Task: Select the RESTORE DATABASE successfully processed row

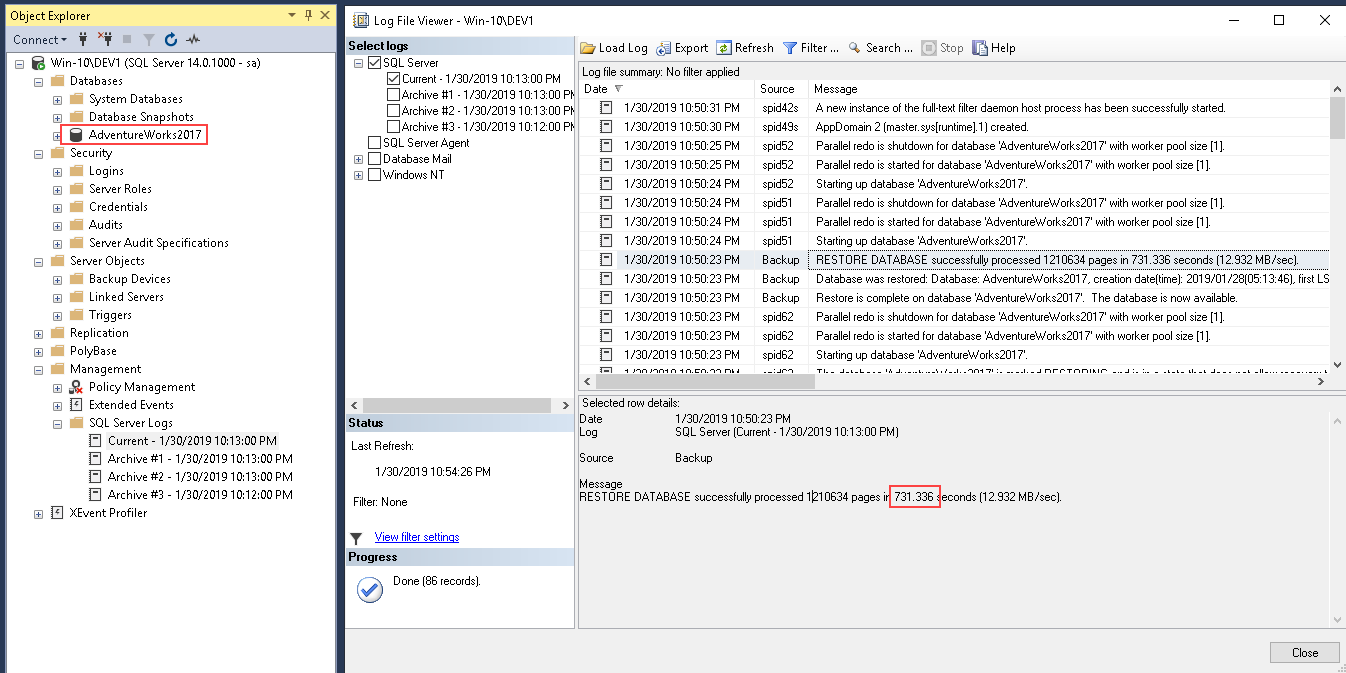Action: coord(954,260)
